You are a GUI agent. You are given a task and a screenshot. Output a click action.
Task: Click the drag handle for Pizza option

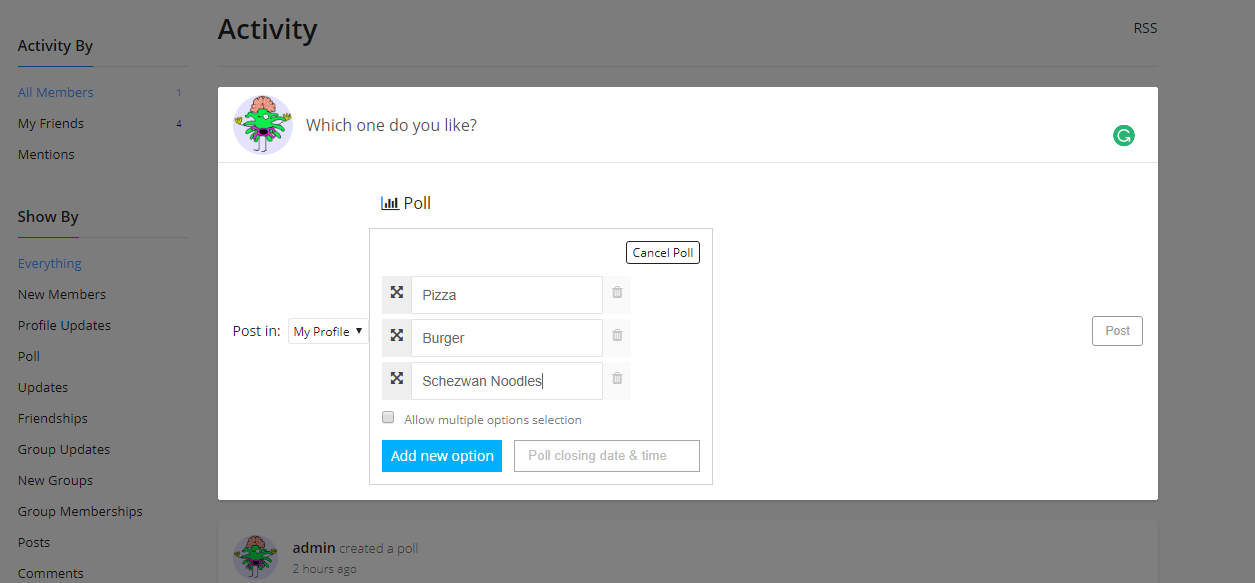point(397,294)
